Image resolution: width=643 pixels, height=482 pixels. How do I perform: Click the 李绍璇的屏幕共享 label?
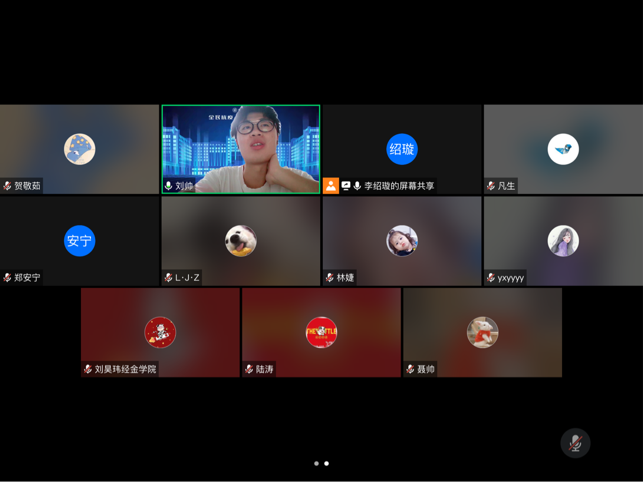click(x=399, y=186)
